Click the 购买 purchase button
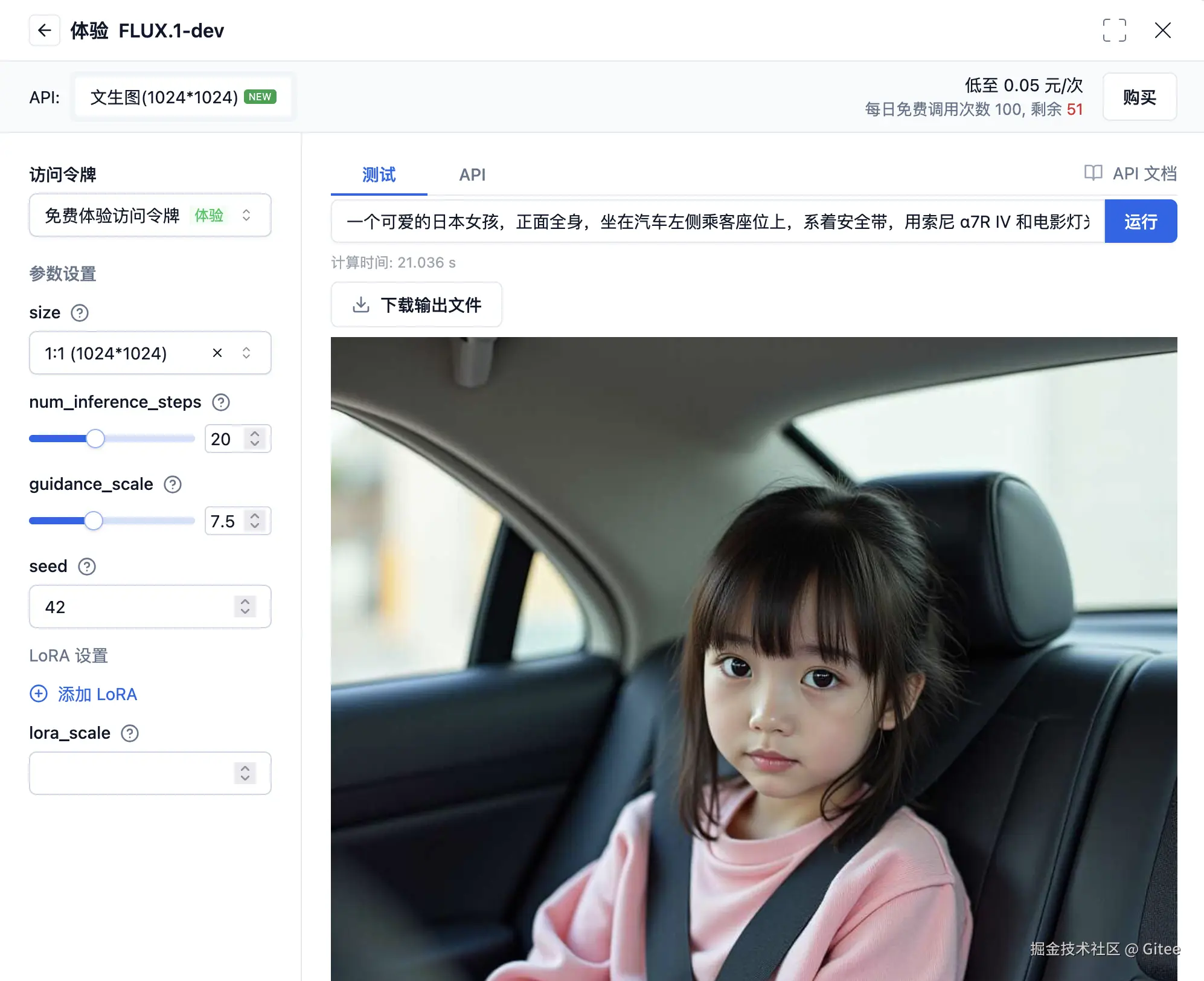Viewport: 1204px width, 981px height. pyautogui.click(x=1139, y=97)
